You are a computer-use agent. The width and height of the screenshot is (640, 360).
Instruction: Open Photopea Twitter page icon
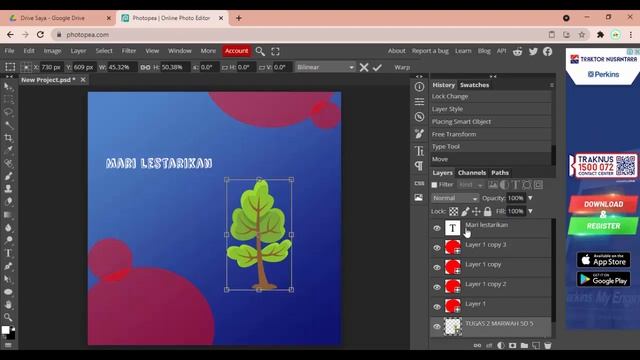[x=533, y=51]
